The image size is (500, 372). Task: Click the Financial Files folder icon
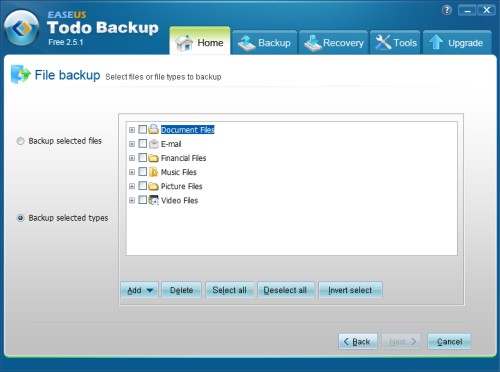[x=153, y=158]
